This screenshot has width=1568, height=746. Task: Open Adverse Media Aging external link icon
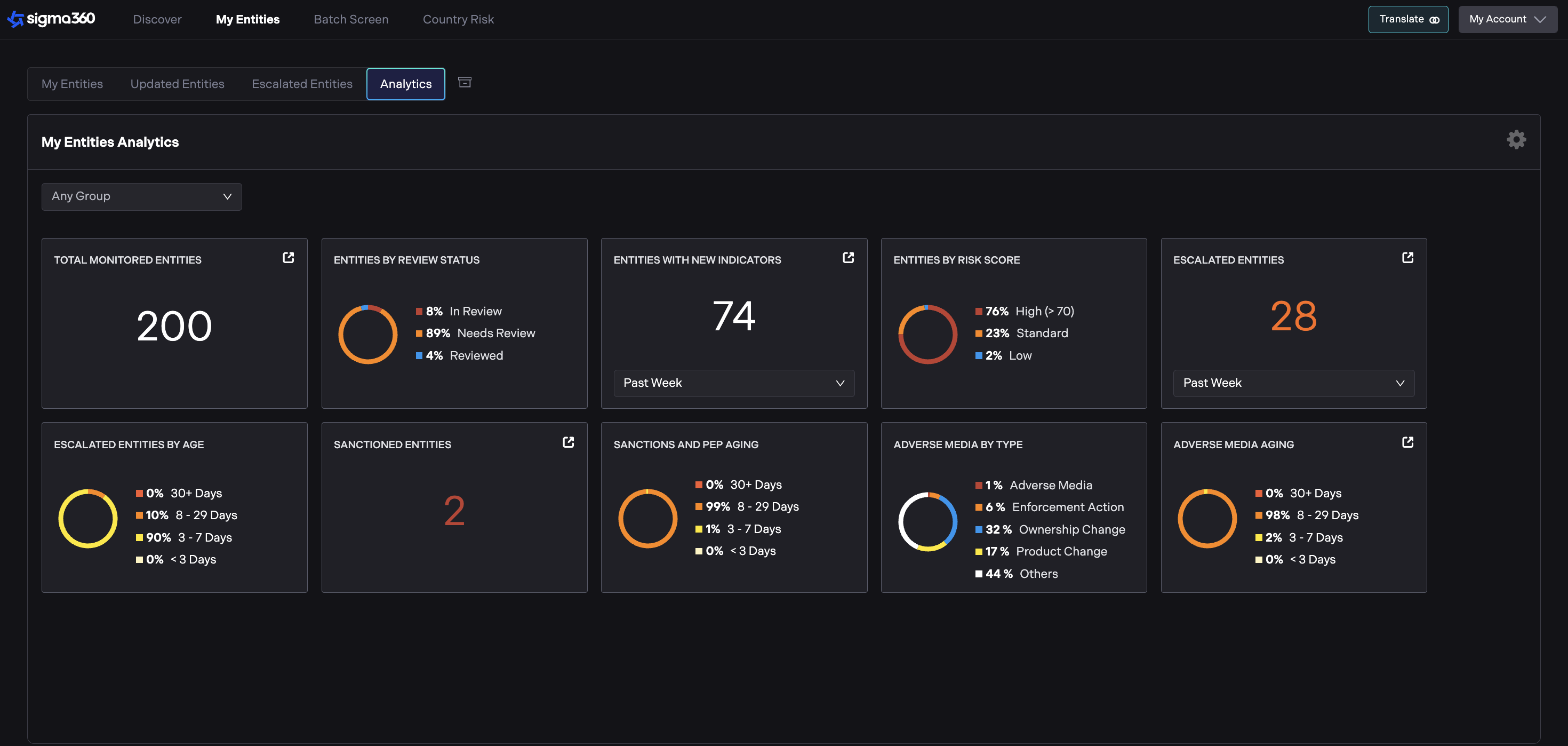(x=1407, y=442)
